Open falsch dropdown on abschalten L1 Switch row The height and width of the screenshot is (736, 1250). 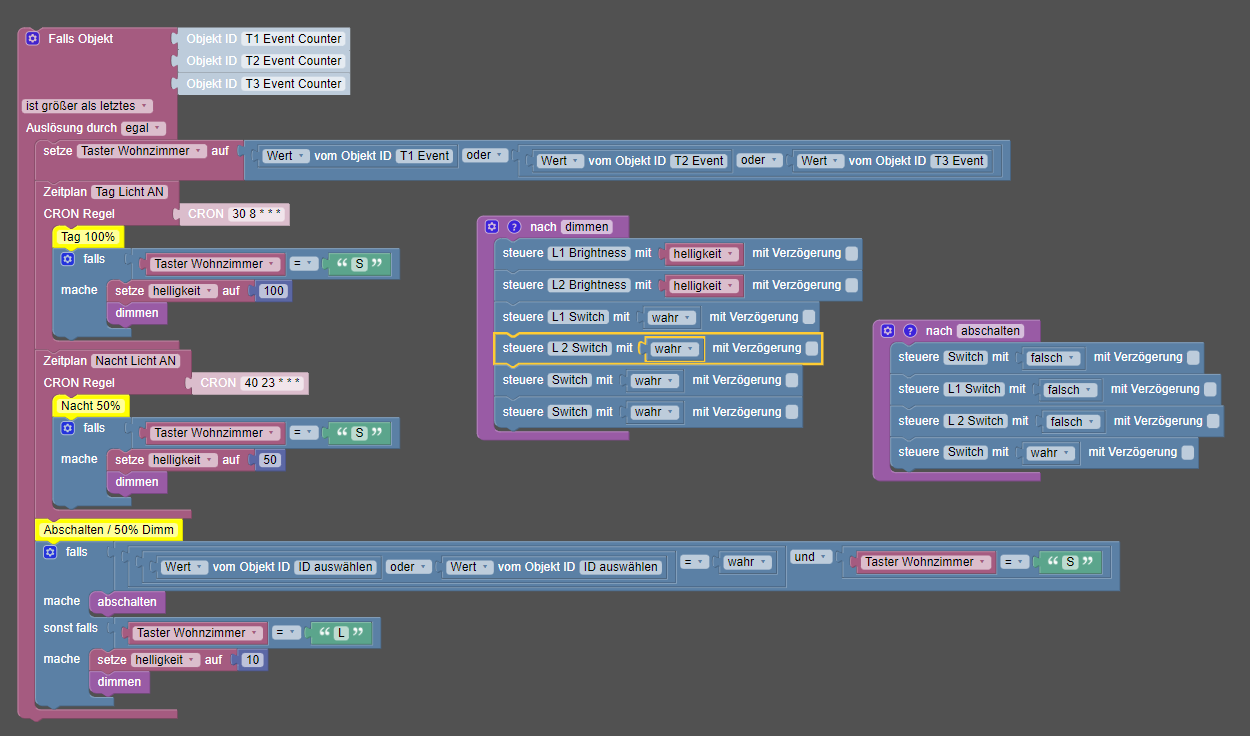[1069, 389]
